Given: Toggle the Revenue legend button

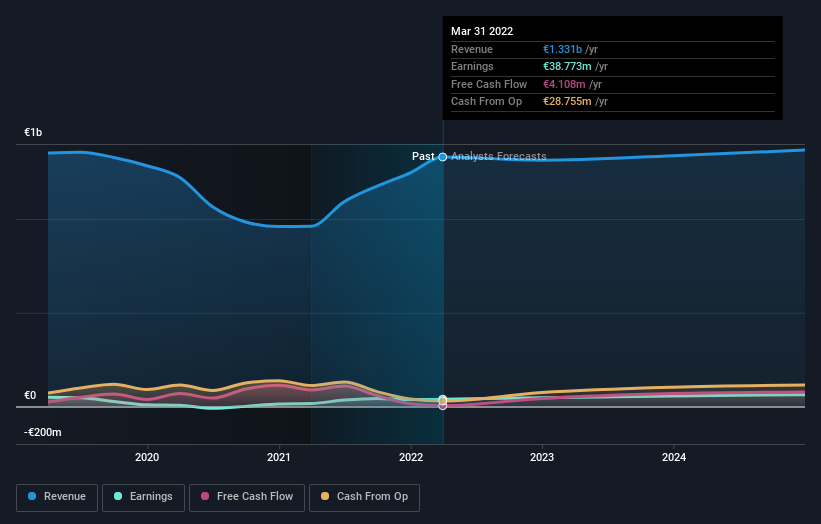Looking at the screenshot, I should pos(57,497).
